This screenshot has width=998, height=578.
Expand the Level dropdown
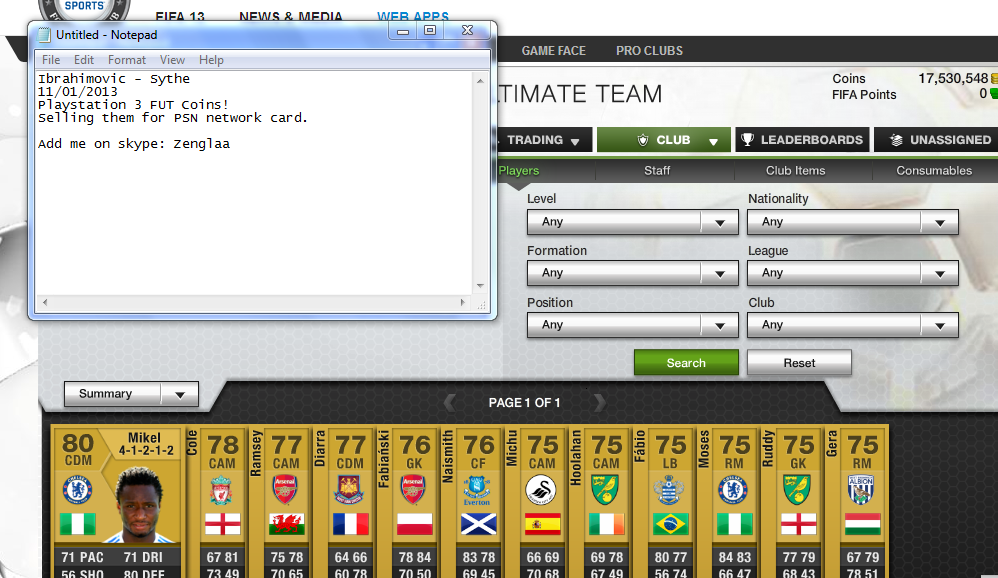click(633, 222)
